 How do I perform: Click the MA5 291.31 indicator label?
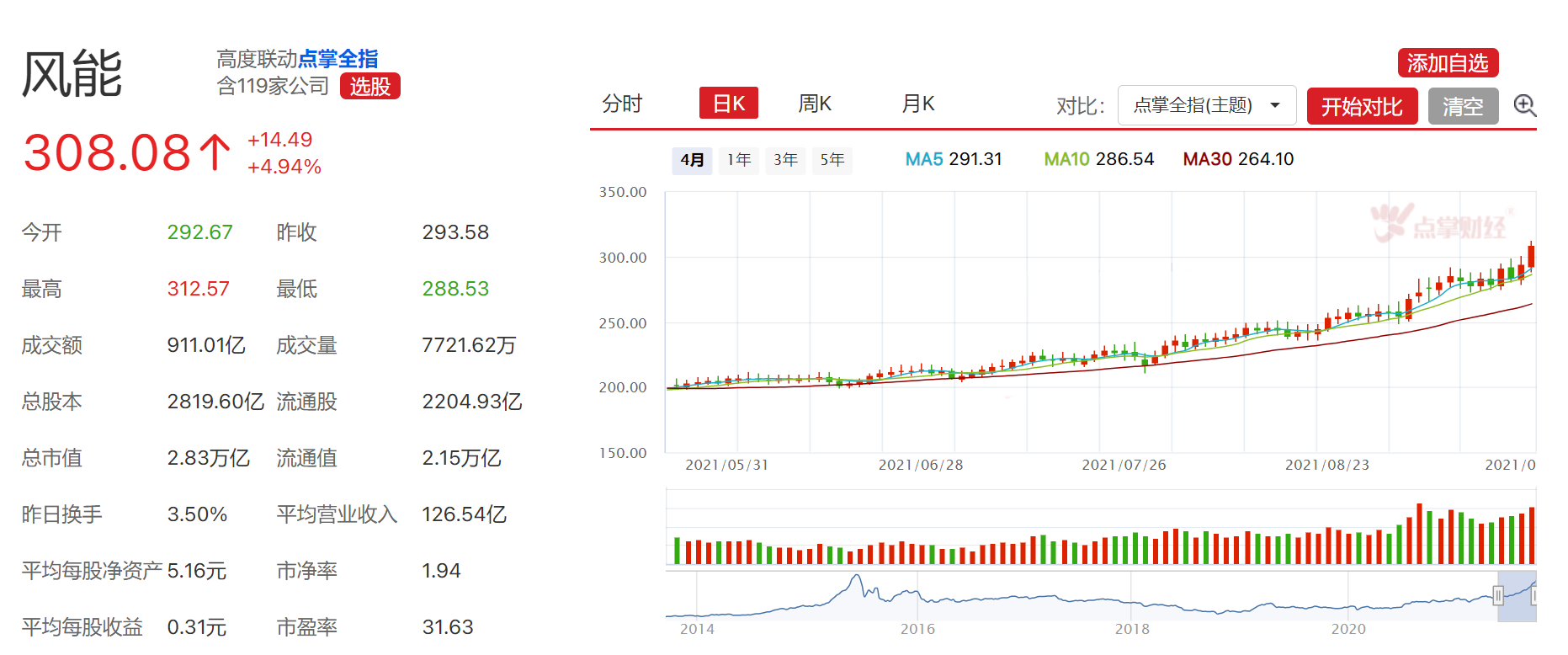click(954, 159)
